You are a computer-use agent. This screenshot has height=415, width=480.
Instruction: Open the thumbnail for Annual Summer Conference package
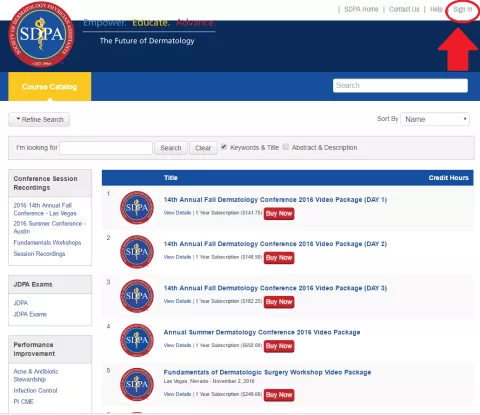[x=137, y=340]
